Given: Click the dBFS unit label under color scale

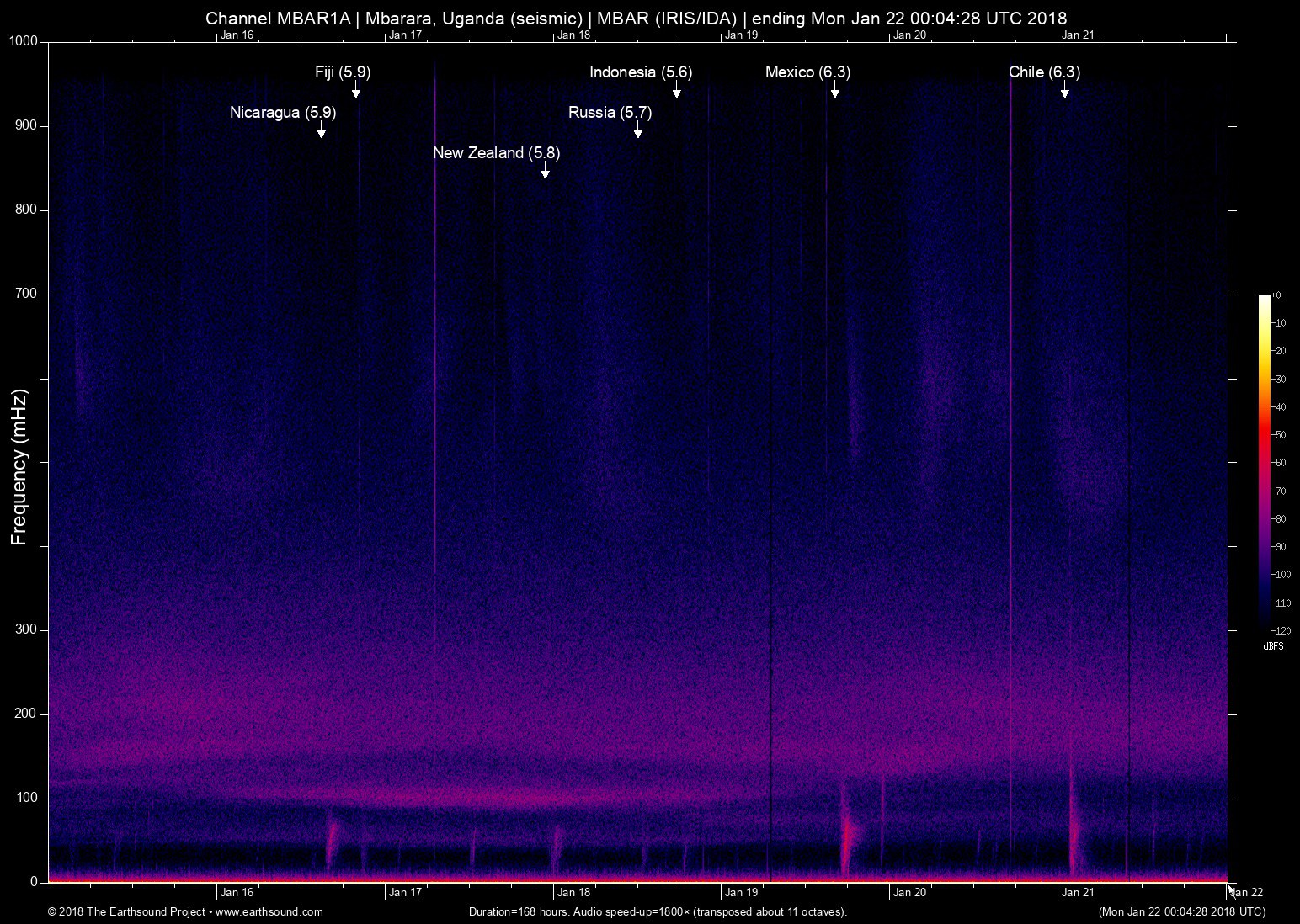Looking at the screenshot, I should click(1273, 646).
